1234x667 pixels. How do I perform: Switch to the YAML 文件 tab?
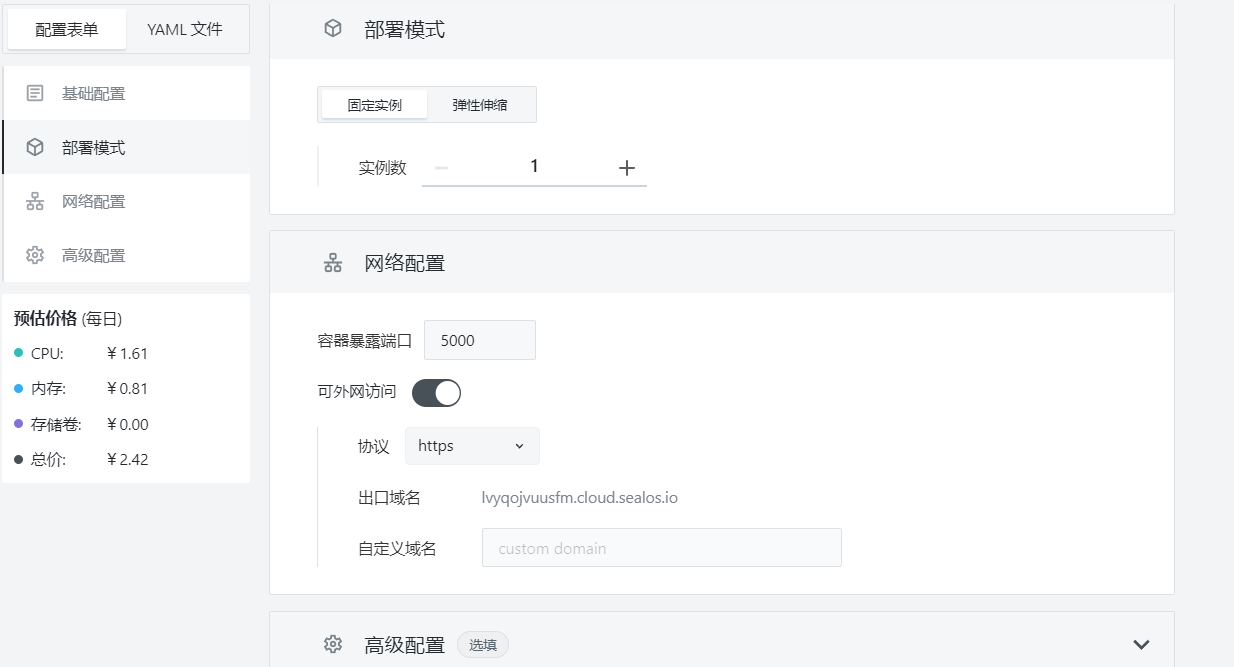tap(185, 29)
